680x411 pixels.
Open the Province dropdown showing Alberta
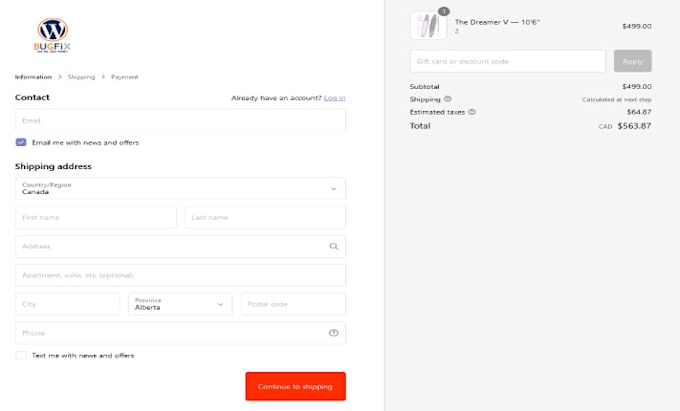180,304
